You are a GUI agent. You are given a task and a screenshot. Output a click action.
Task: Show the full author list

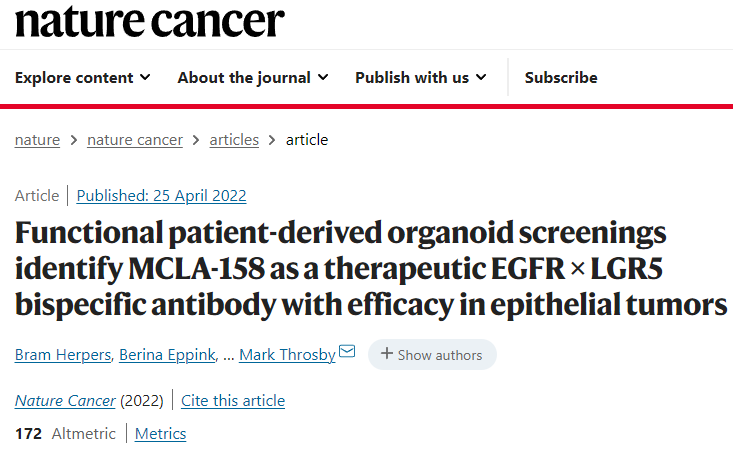coord(432,355)
